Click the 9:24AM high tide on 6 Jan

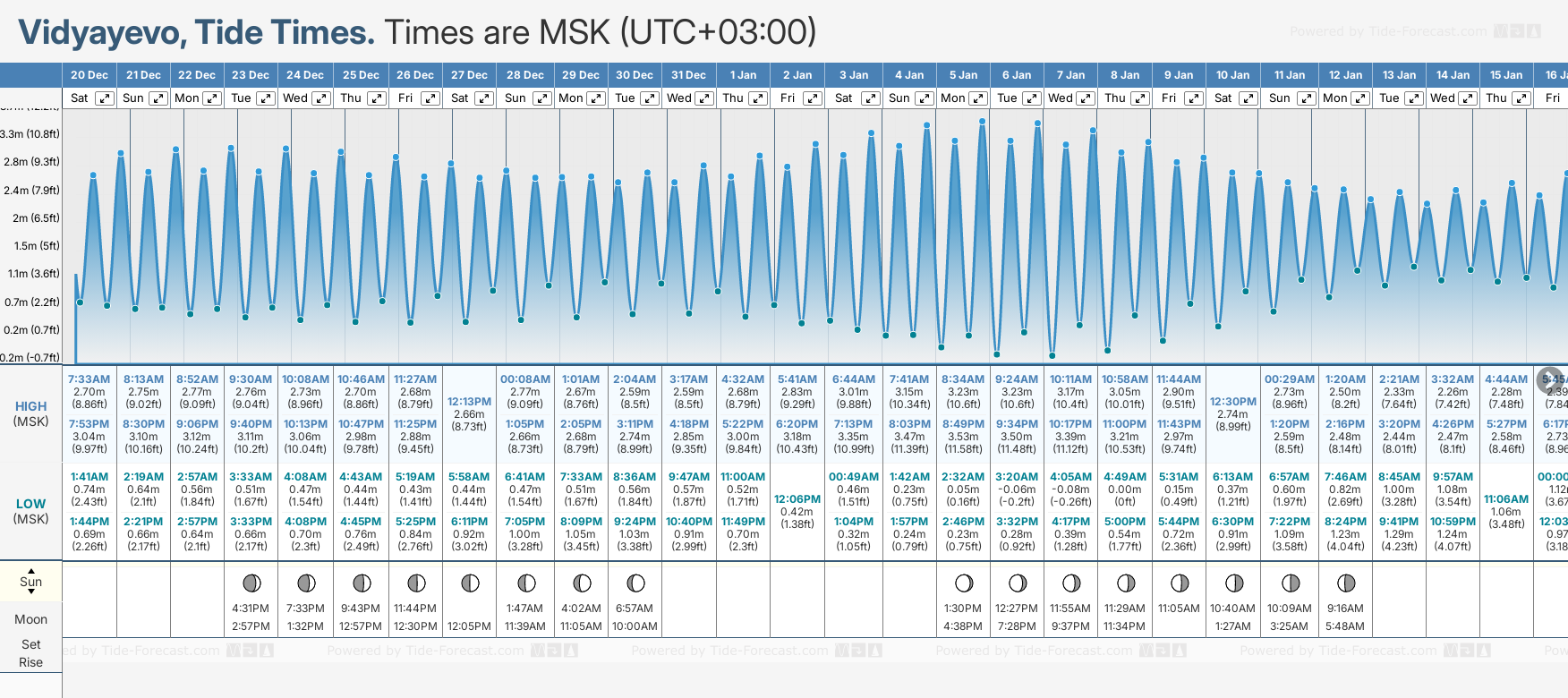[1017, 379]
